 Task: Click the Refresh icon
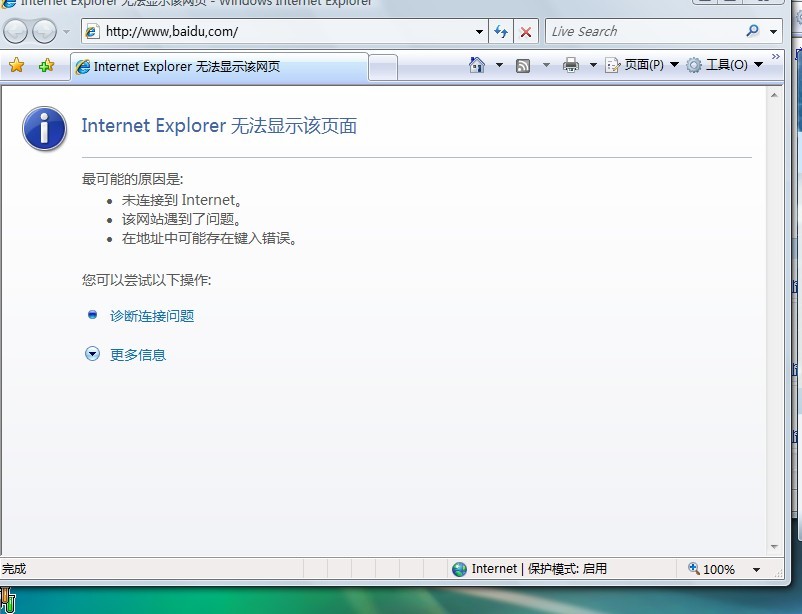click(x=501, y=31)
